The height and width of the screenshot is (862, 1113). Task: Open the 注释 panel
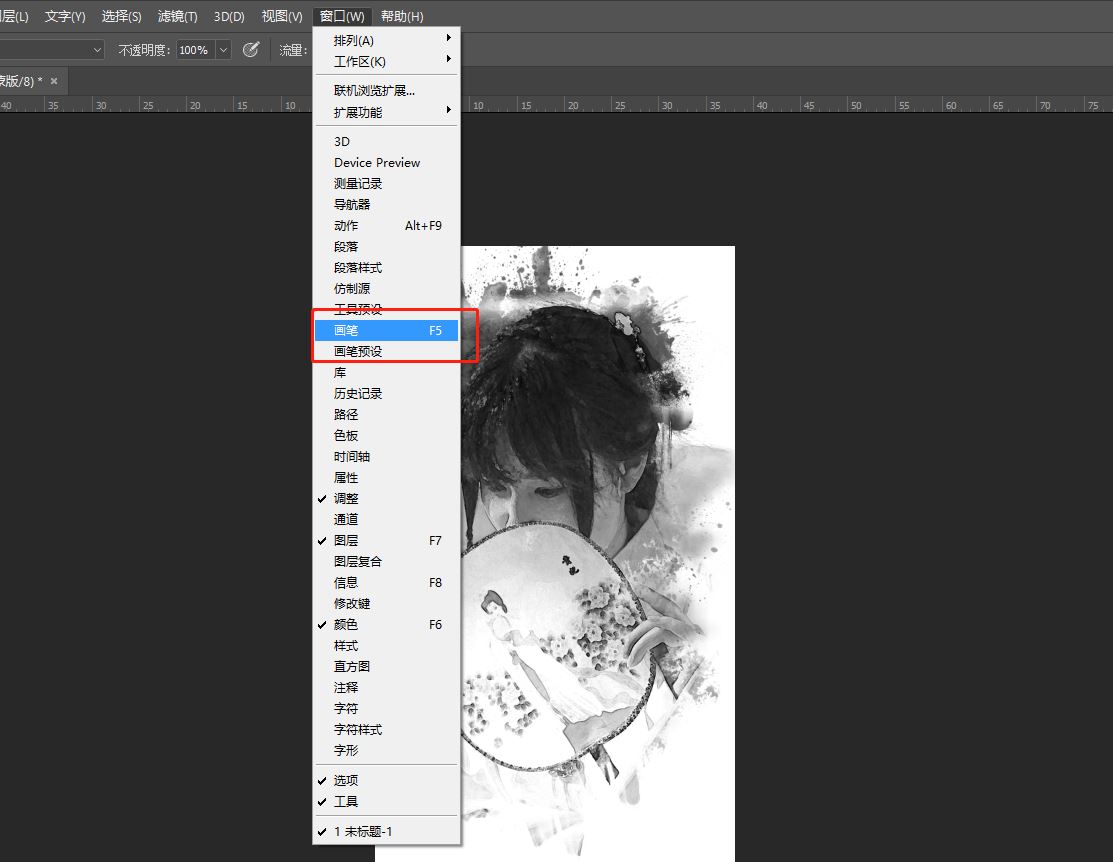386,687
